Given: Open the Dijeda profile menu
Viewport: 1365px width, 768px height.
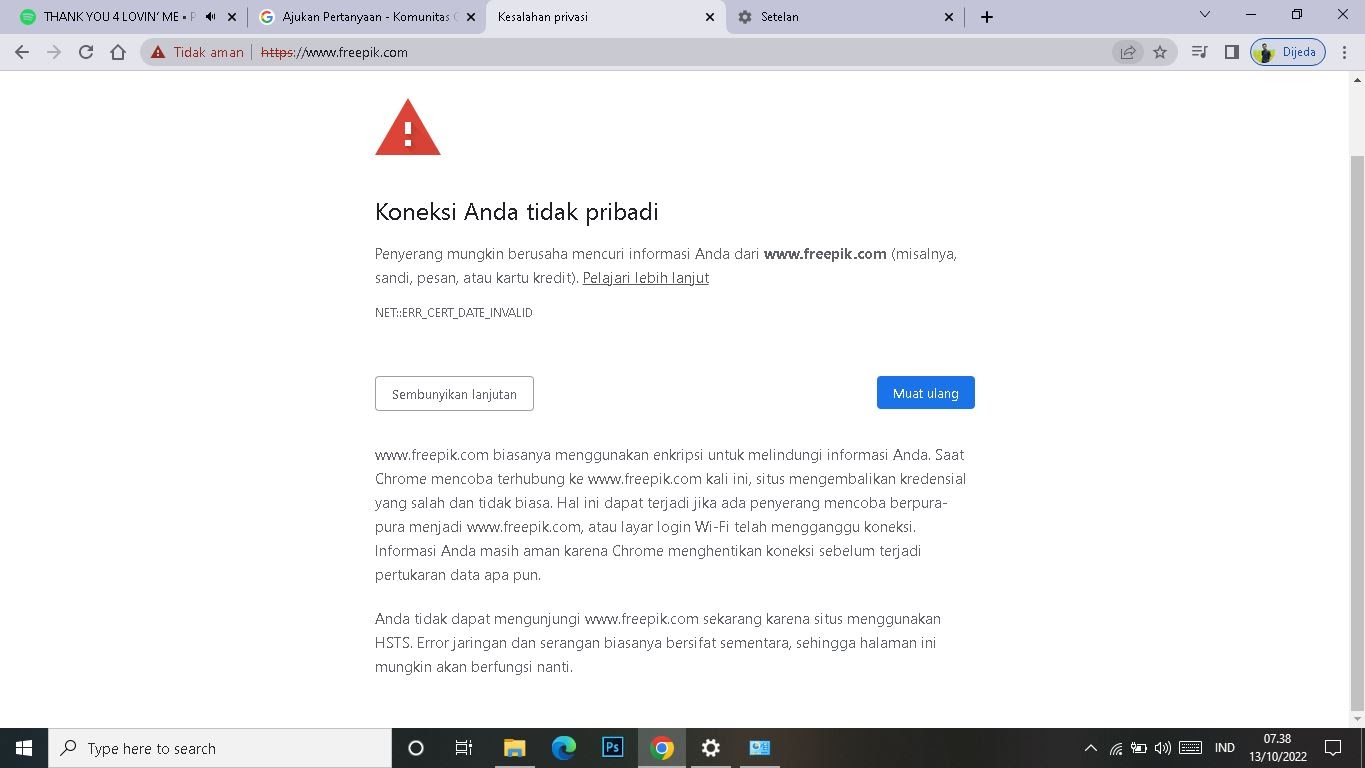Looking at the screenshot, I should click(1288, 52).
